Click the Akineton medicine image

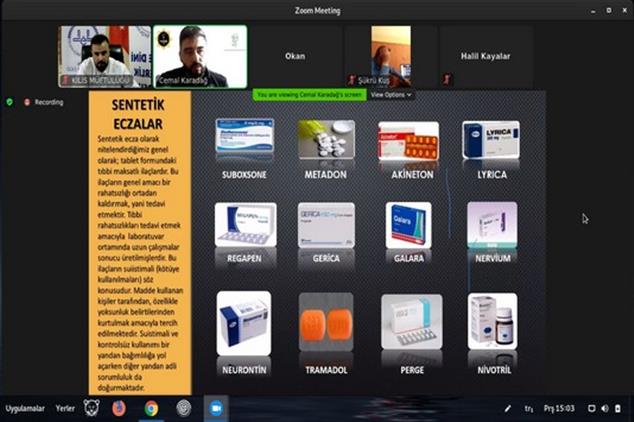coord(408,140)
